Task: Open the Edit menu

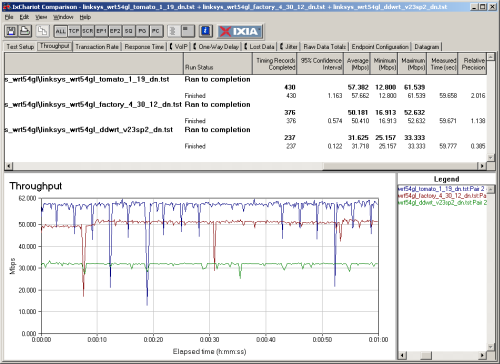Action: (x=24, y=17)
